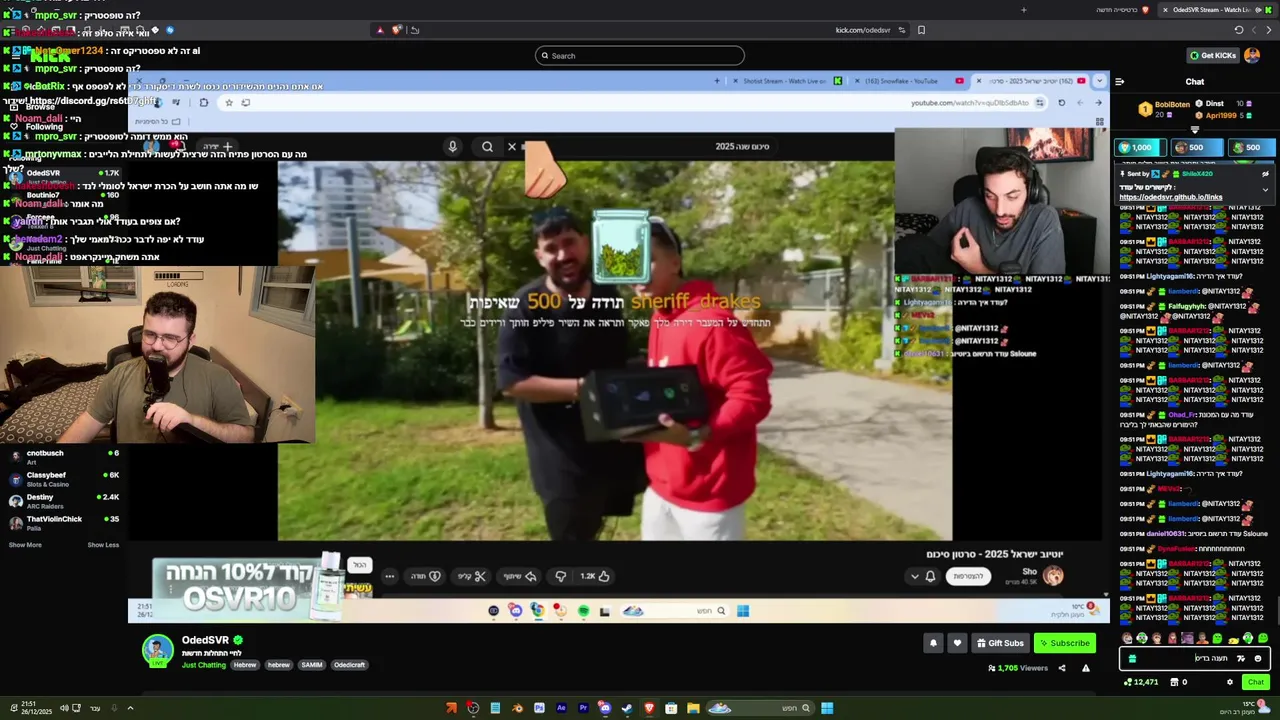Switch to OdedSVR Stream browser tab
Image resolution: width=1280 pixels, height=720 pixels.
pyautogui.click(x=1218, y=10)
